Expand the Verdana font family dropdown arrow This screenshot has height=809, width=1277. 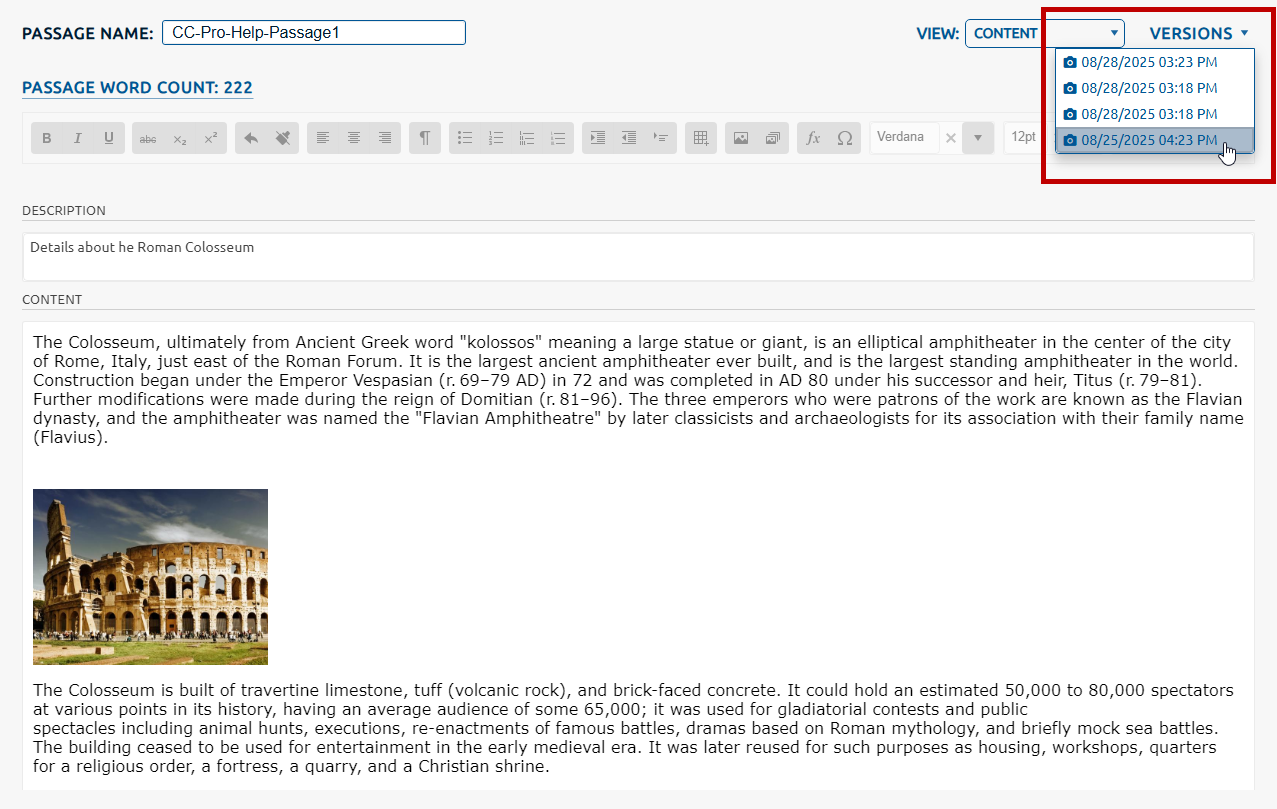coord(977,138)
